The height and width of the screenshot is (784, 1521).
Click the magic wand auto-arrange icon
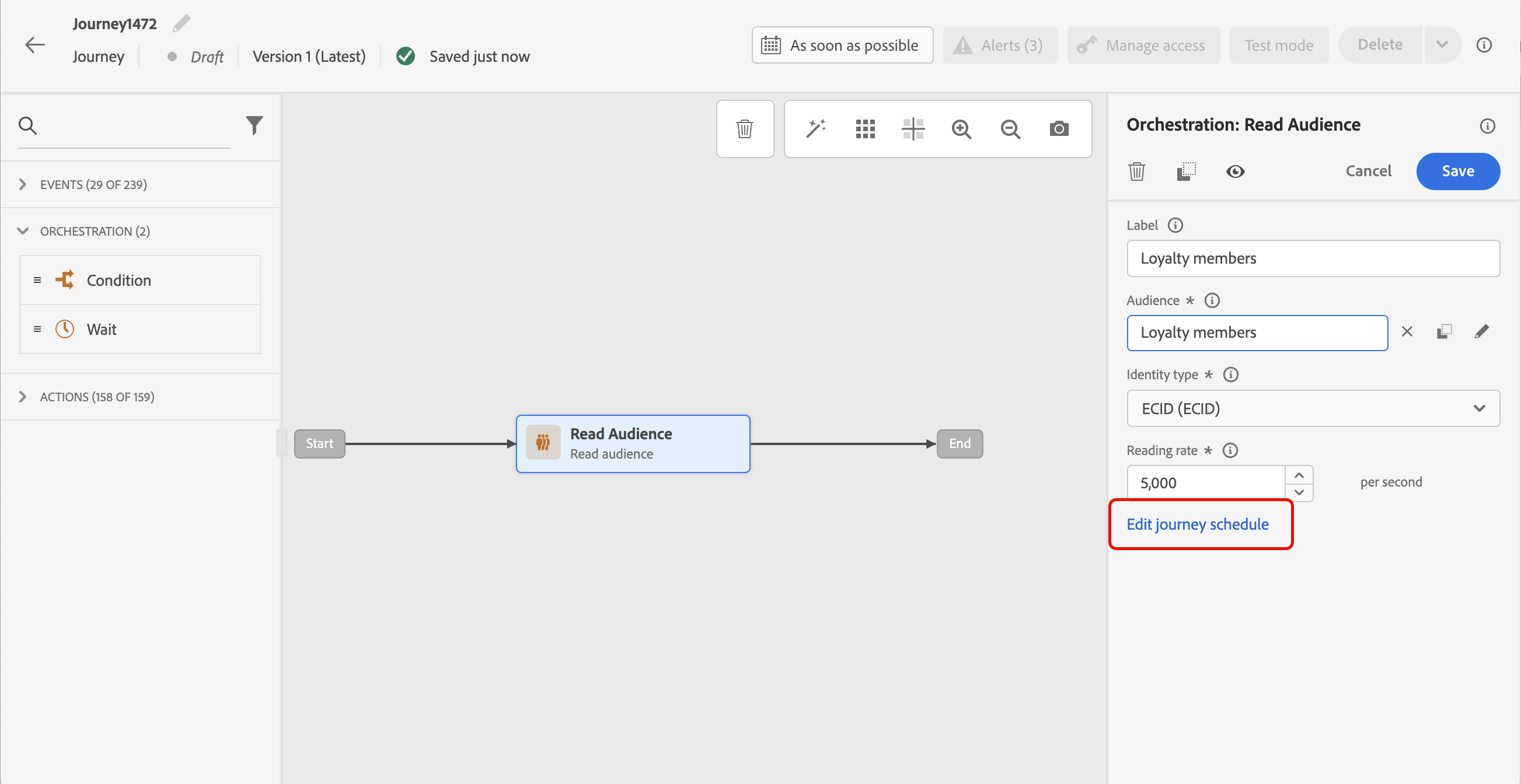point(815,128)
